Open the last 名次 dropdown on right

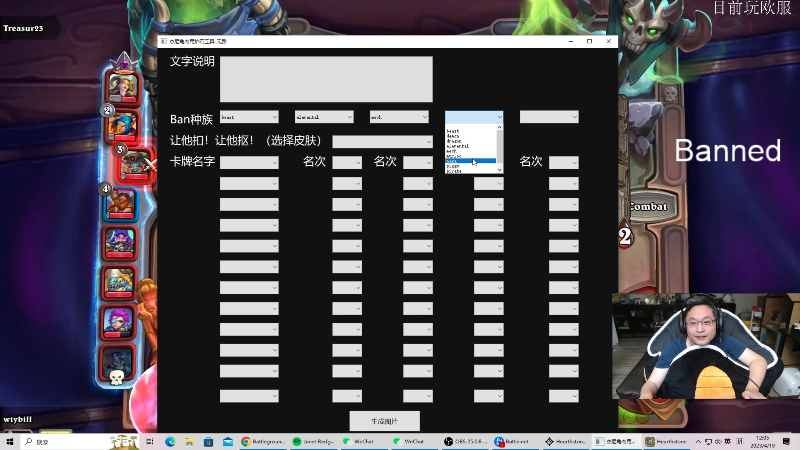564,163
